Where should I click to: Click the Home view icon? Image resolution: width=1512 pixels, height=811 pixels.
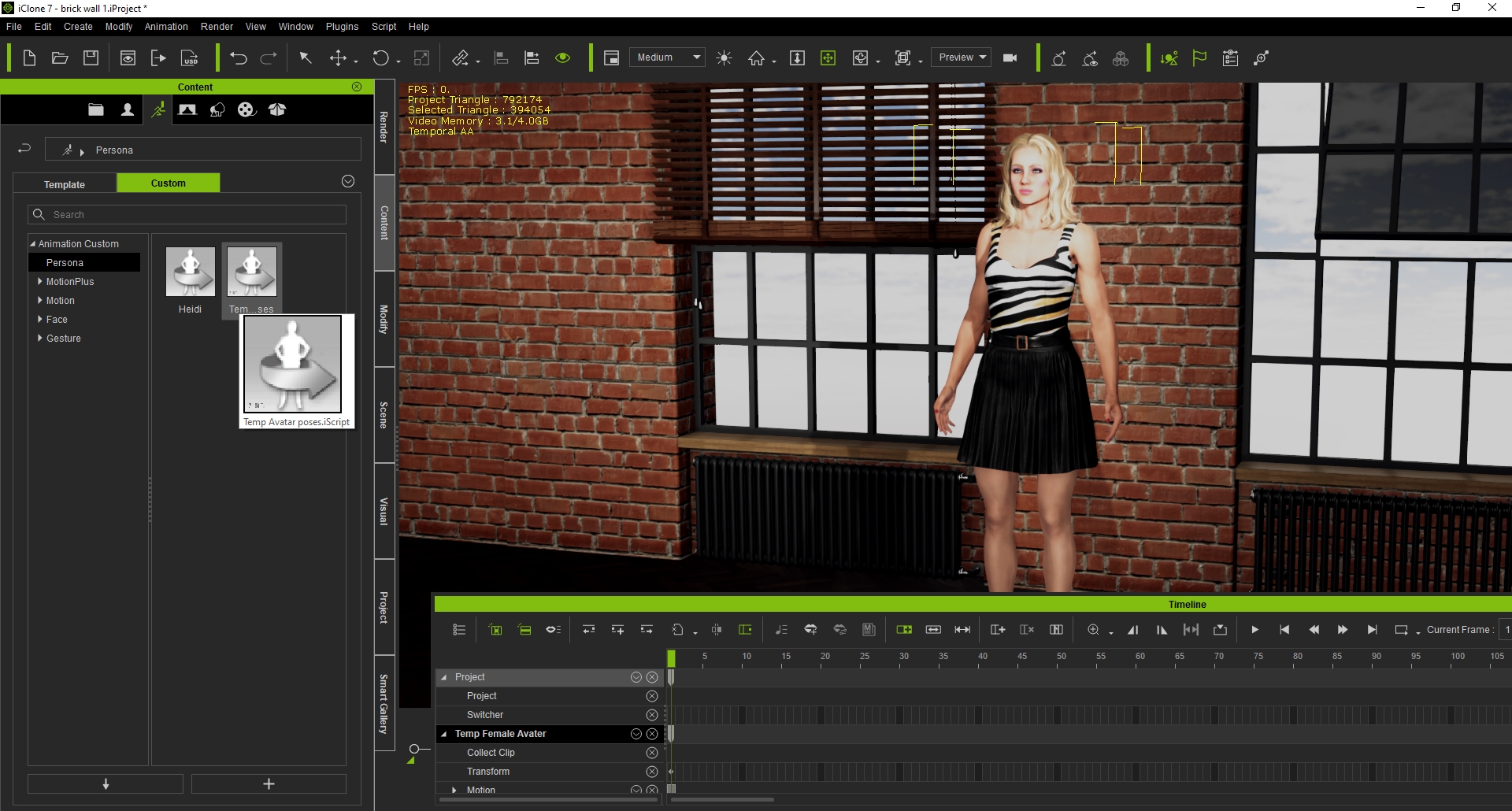pos(756,57)
